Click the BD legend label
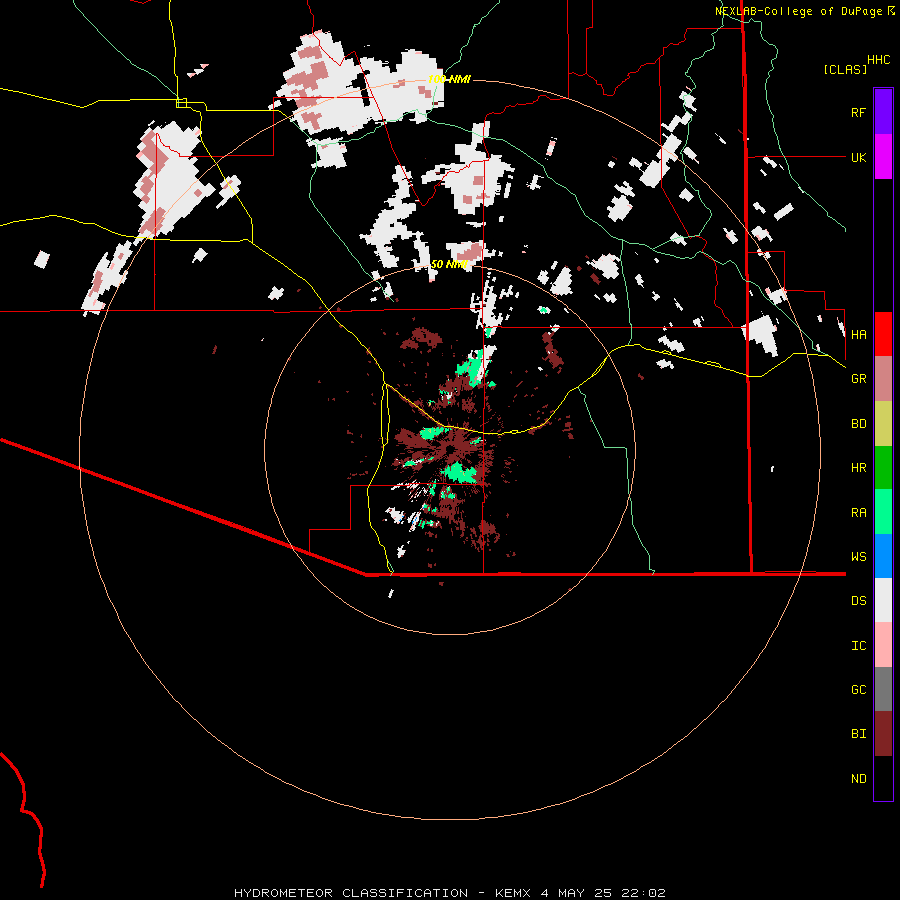The image size is (900, 900). click(858, 424)
